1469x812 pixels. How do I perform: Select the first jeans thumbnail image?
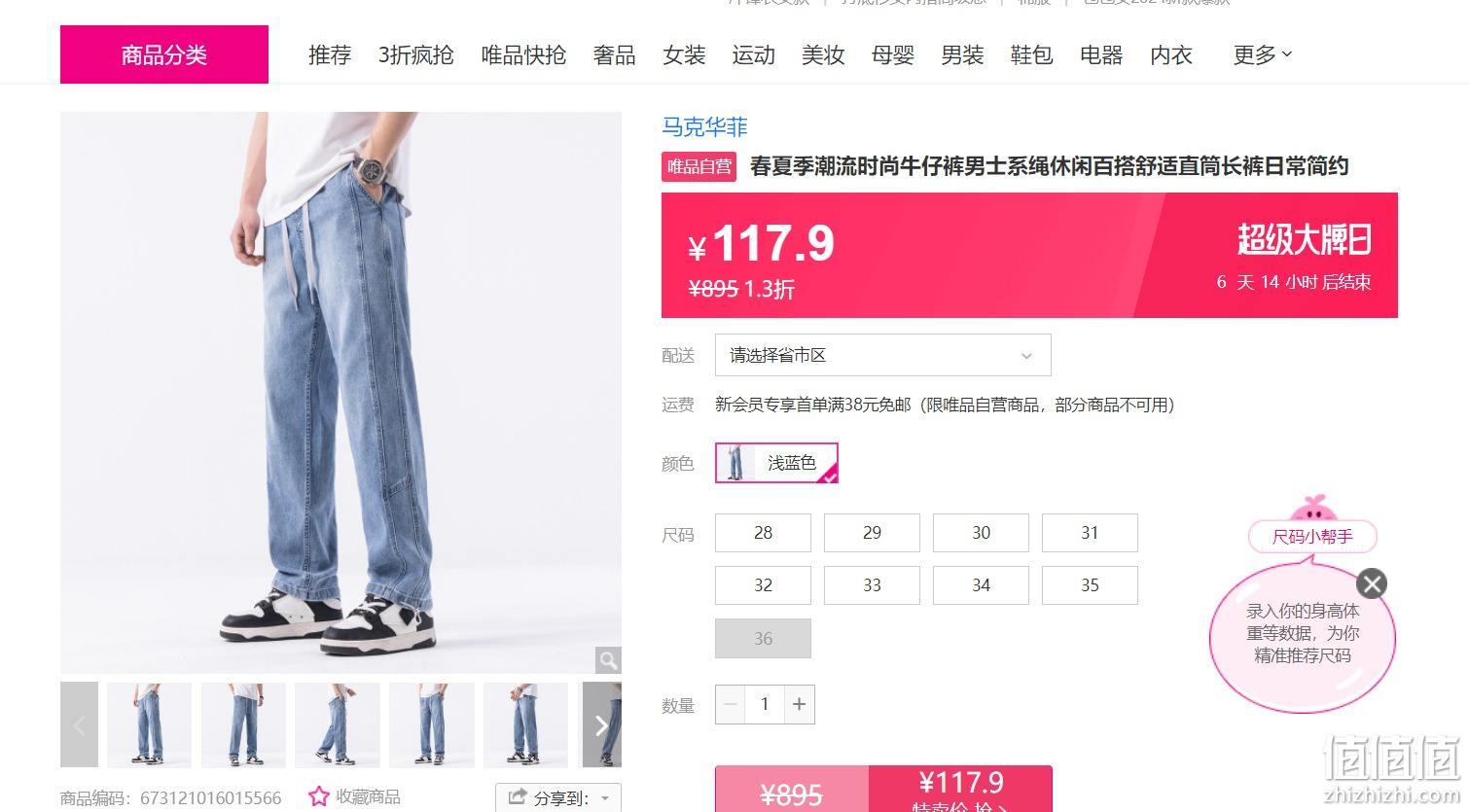(x=149, y=724)
